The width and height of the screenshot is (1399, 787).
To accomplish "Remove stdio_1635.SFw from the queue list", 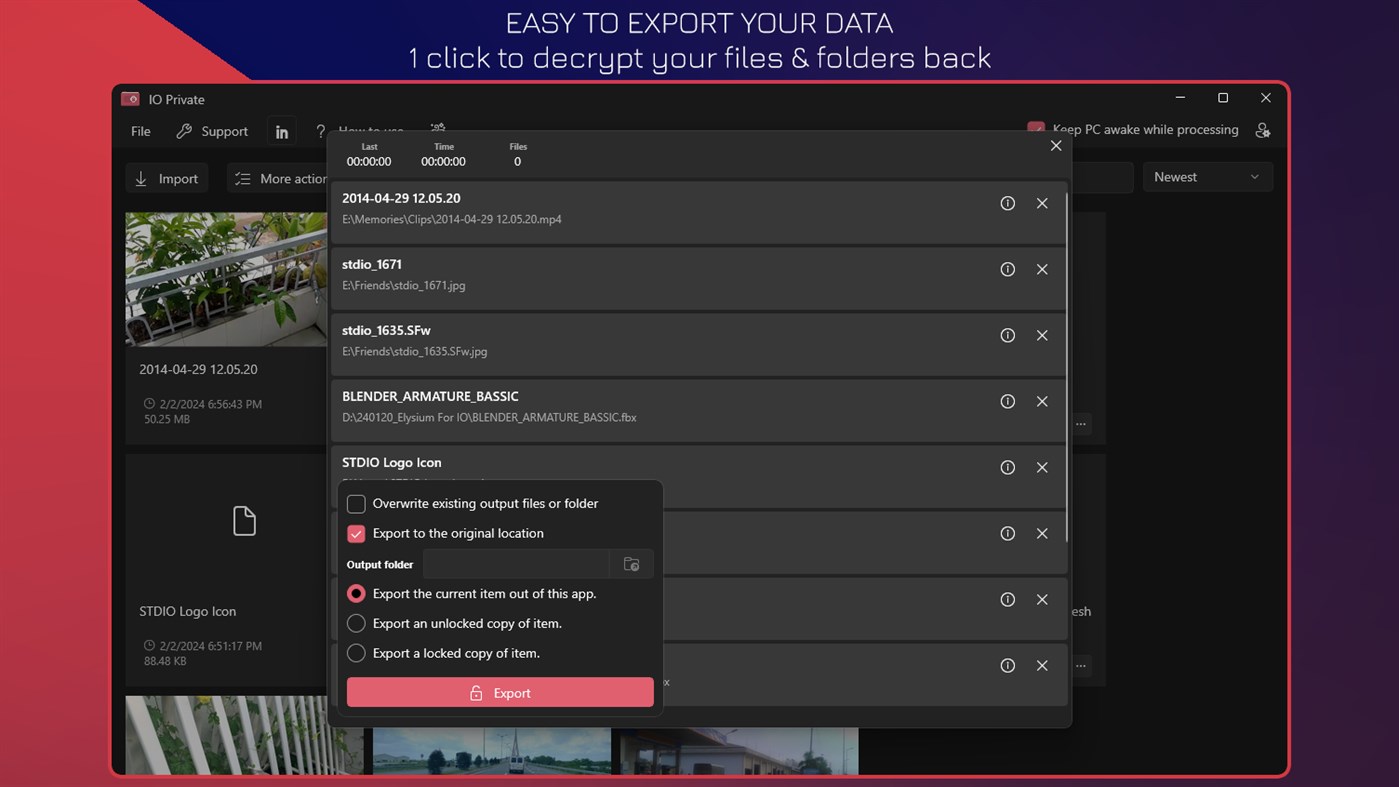I will click(x=1042, y=335).
